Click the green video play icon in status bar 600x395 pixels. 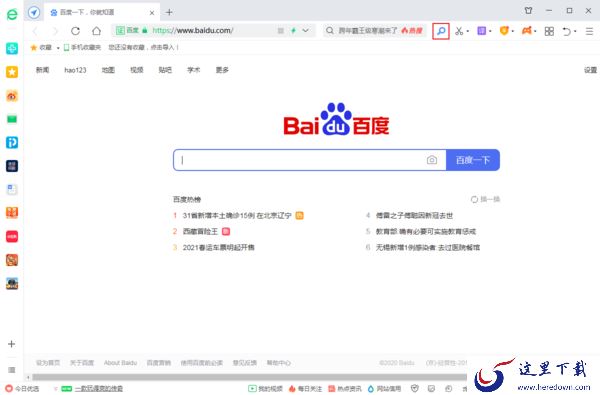pos(252,388)
